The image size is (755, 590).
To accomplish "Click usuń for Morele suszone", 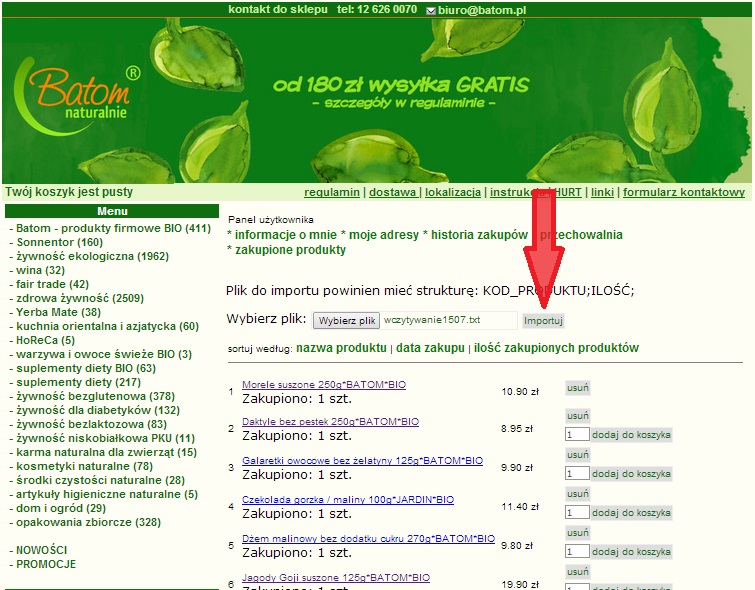I will pos(577,388).
